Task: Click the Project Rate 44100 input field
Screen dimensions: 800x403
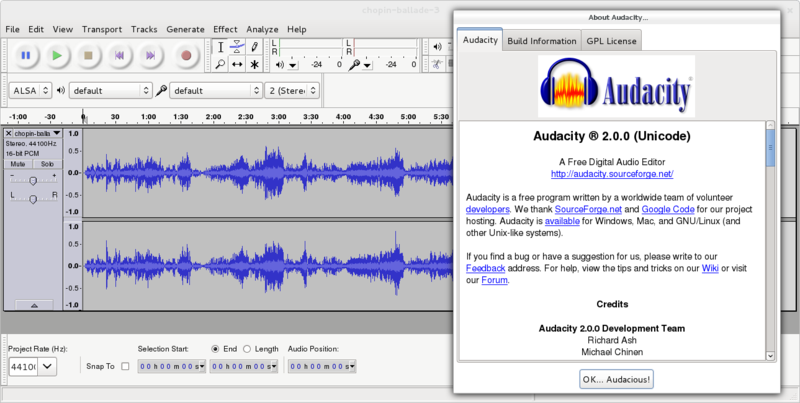Action: pos(23,366)
